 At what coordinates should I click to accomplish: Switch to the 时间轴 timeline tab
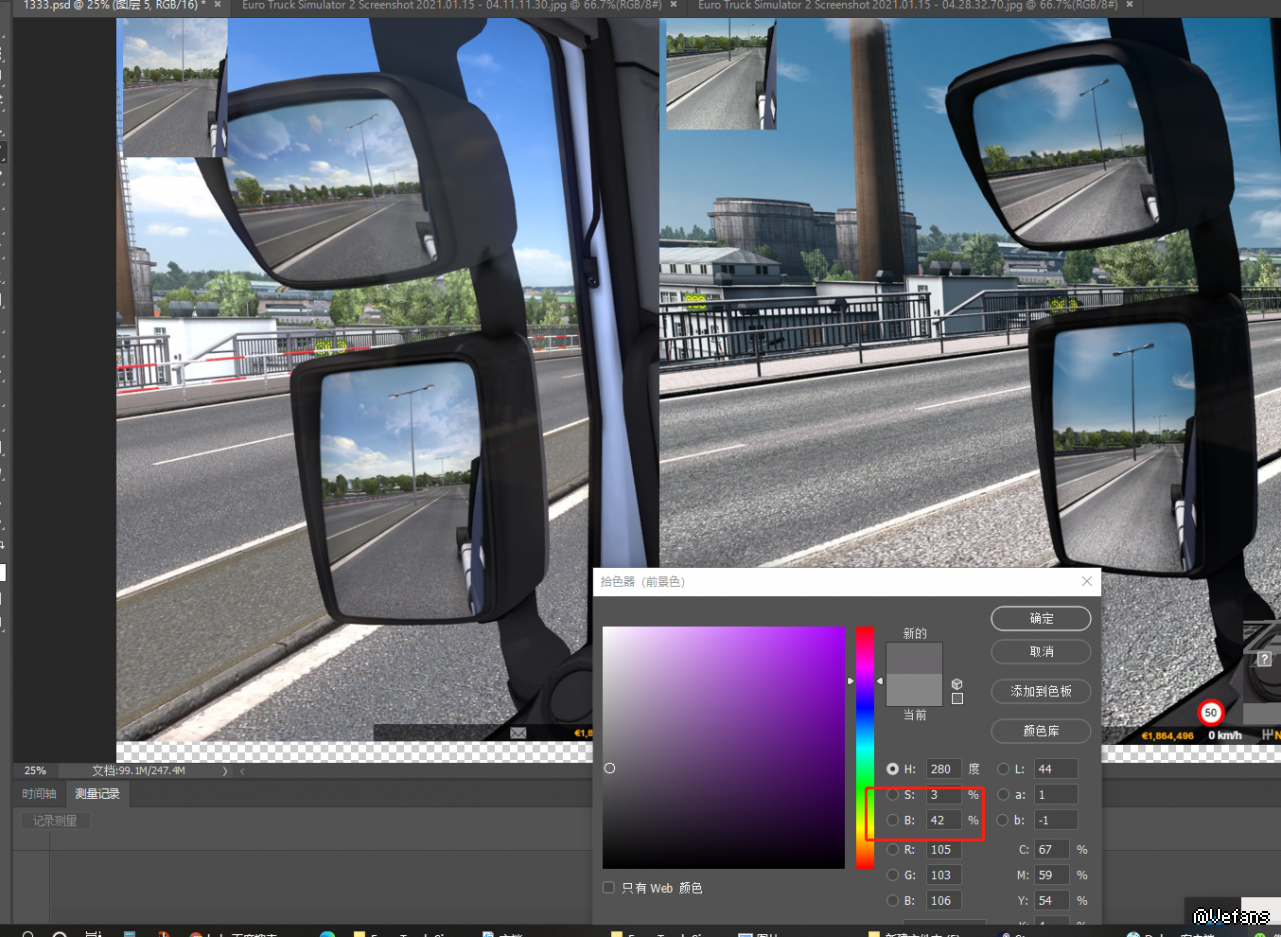(x=39, y=794)
